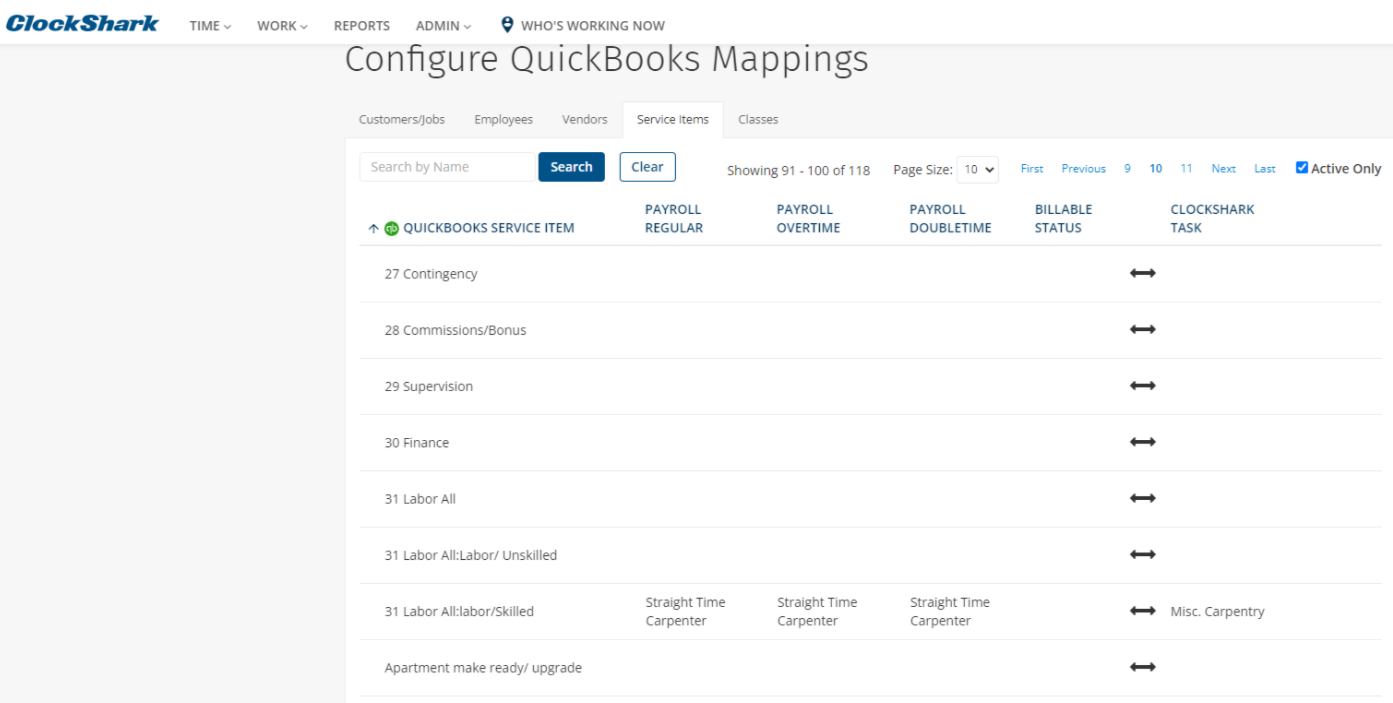Click the mapping arrow for 30 Finance

(1143, 442)
